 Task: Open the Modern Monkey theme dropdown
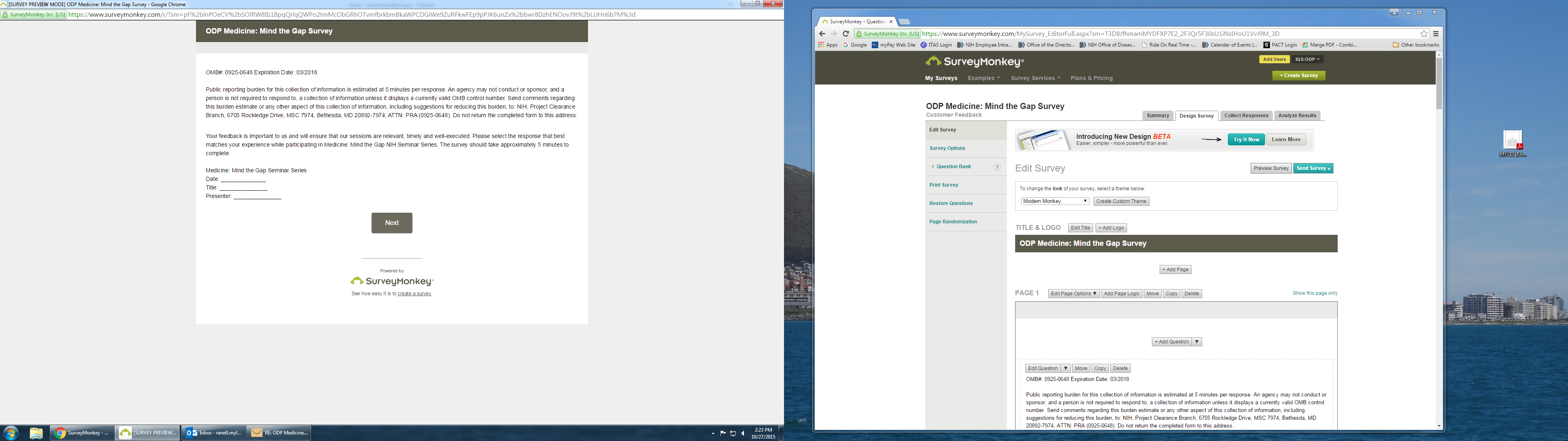(1055, 202)
